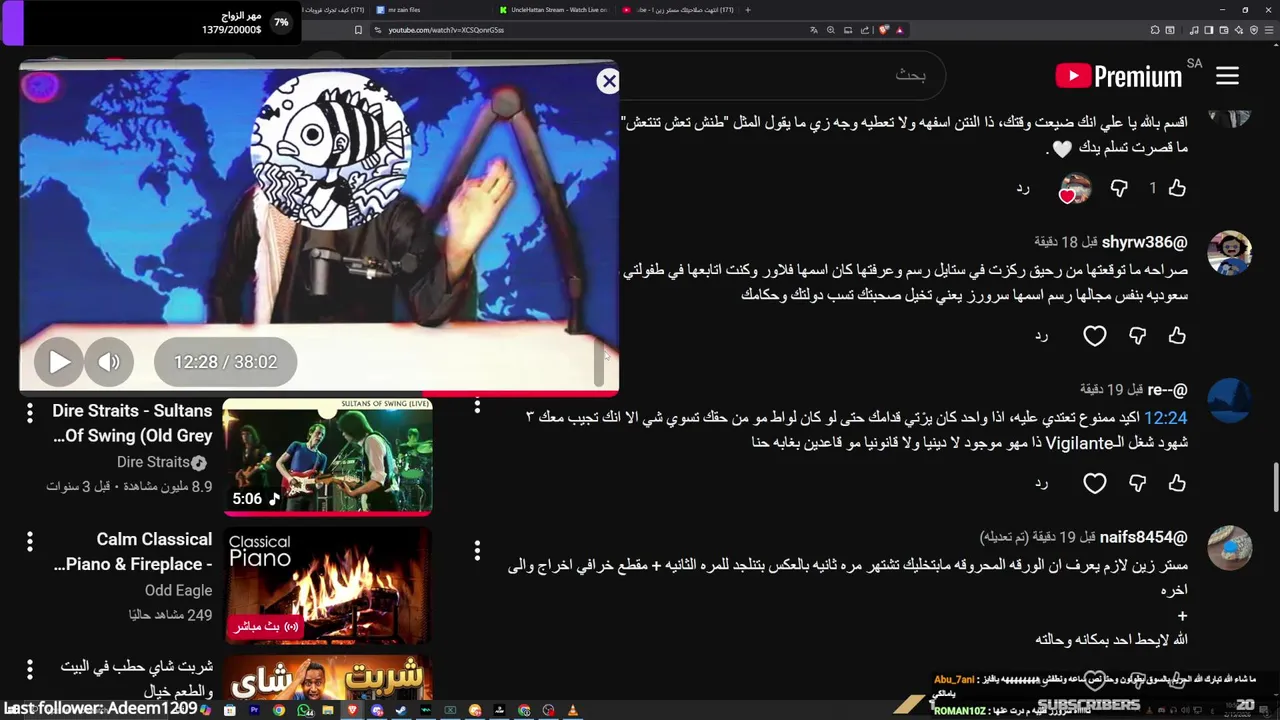Screen dimensions: 1280x720
Task: Open the shyrw386 profile avatar
Action: (1230, 253)
